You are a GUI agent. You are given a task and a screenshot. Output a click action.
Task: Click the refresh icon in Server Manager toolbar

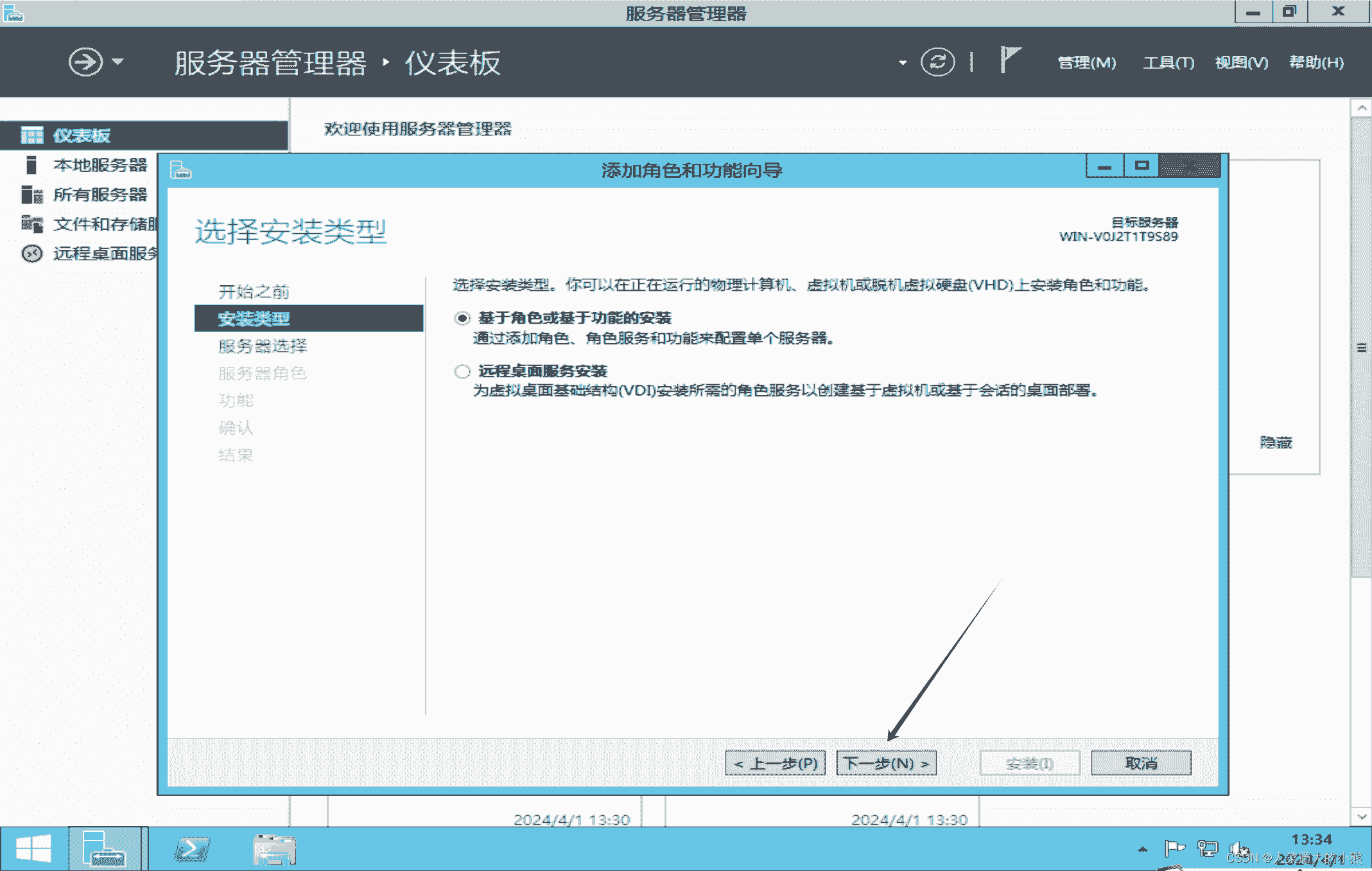[937, 62]
